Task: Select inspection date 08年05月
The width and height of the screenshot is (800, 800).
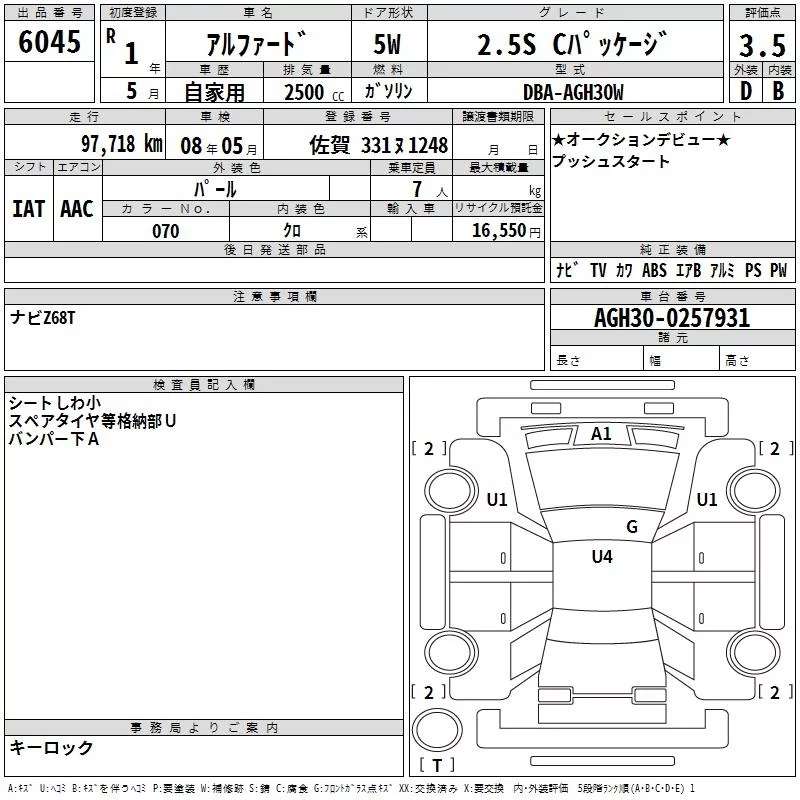Action: [219, 146]
